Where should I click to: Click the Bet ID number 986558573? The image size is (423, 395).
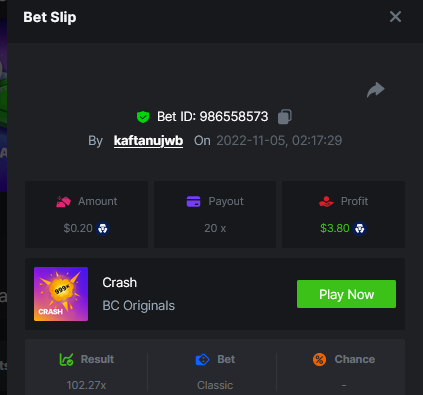234,117
